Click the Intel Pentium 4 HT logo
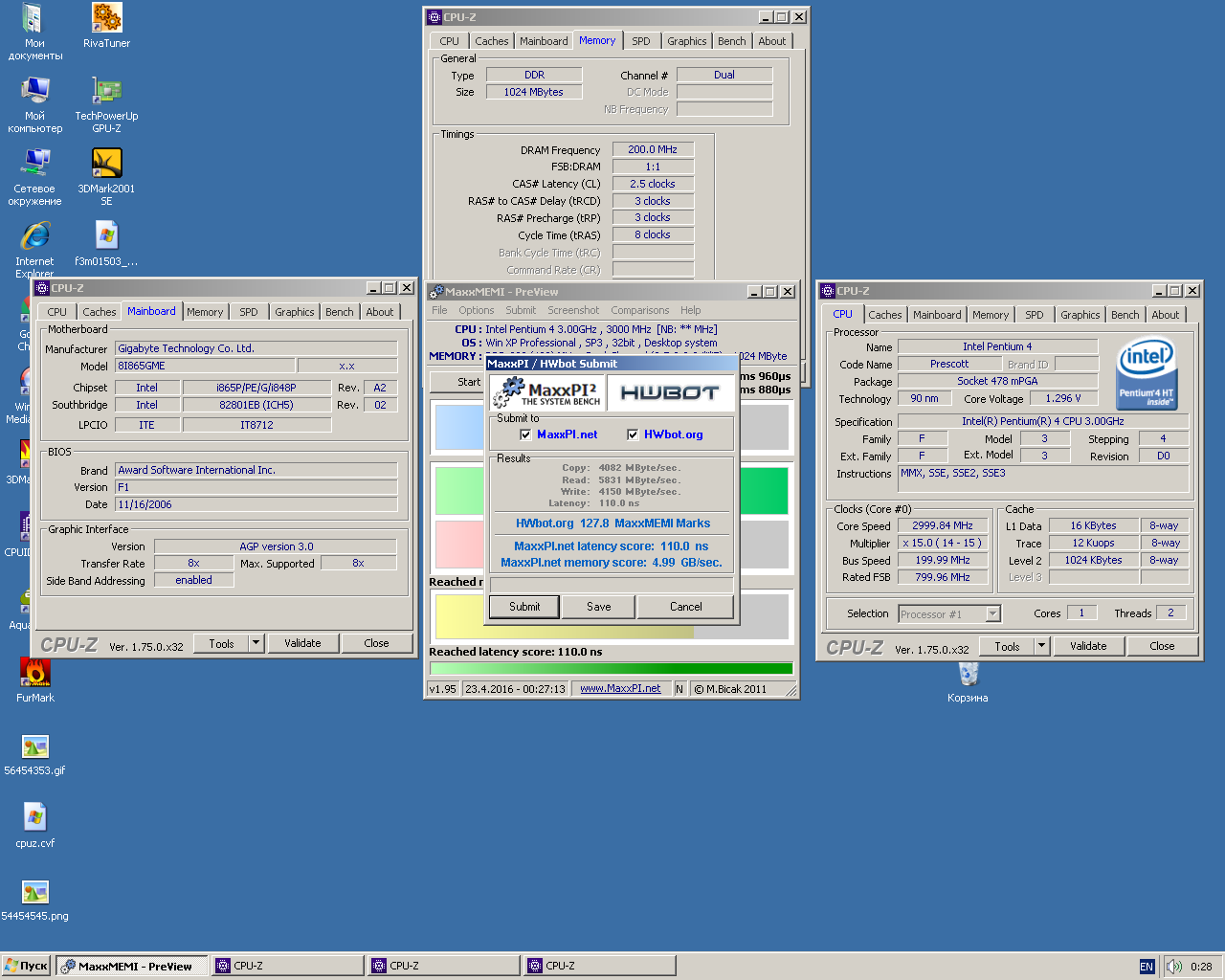Screen dimensions: 1225x980 click(x=1147, y=373)
